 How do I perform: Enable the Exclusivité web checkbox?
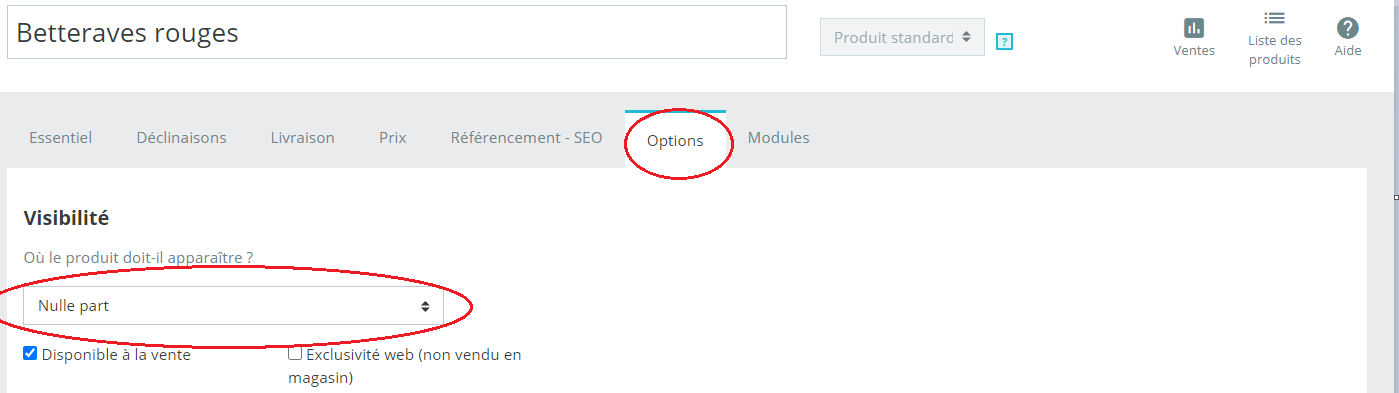295,353
